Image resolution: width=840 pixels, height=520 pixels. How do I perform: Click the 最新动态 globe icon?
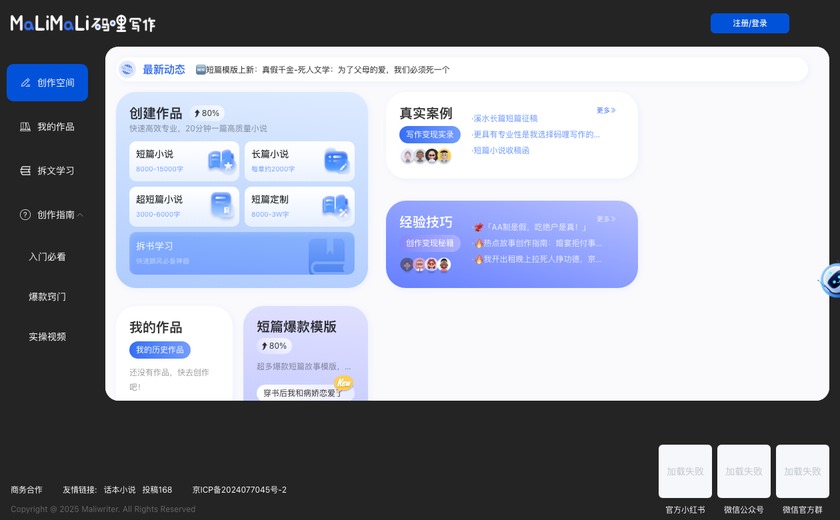(127, 69)
